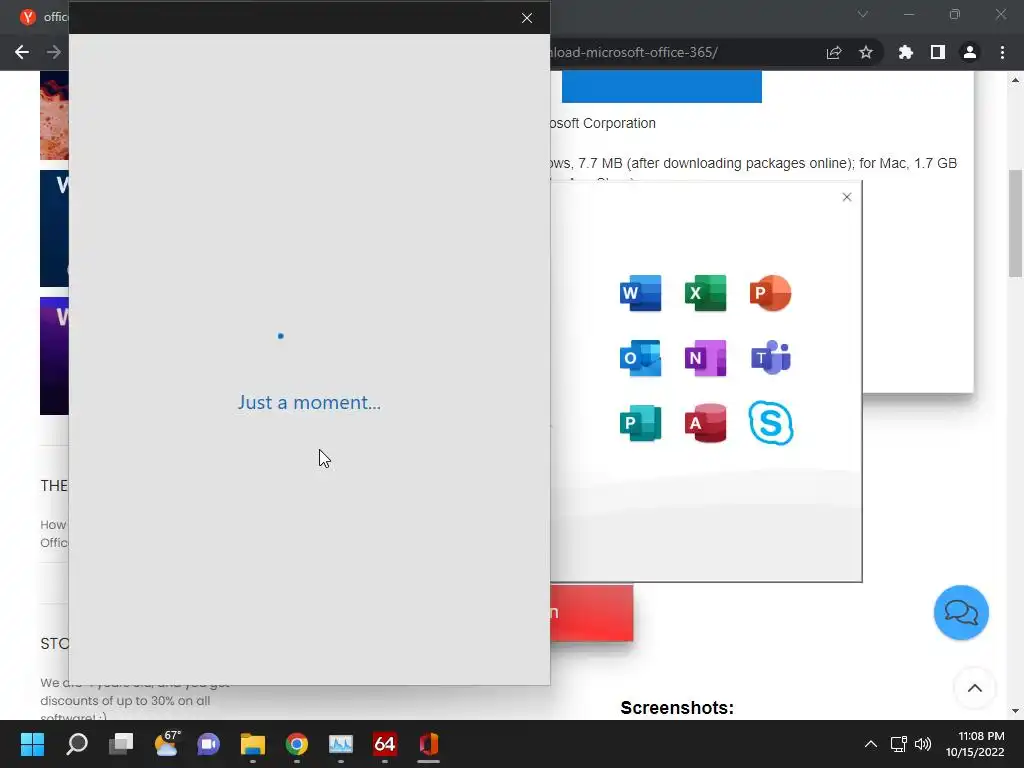Click the share page icon in address bar
The height and width of the screenshot is (768, 1024).
click(834, 52)
